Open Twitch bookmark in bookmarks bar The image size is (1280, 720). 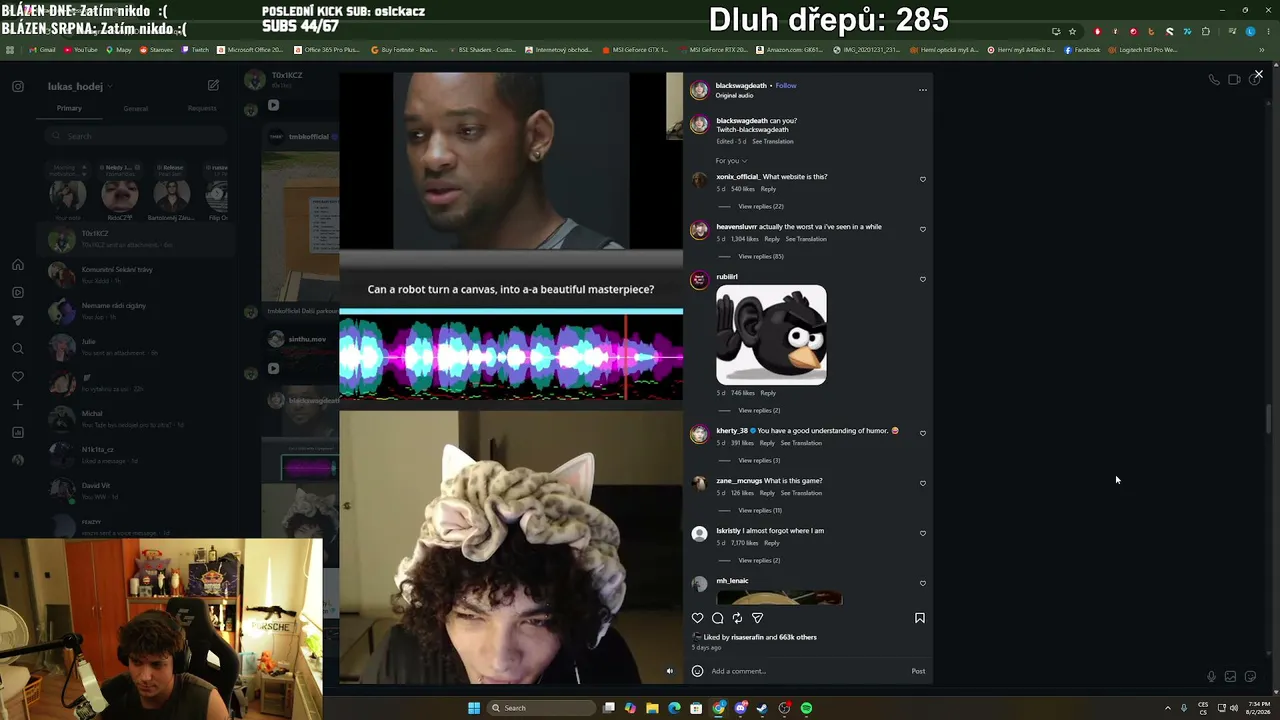tap(196, 50)
